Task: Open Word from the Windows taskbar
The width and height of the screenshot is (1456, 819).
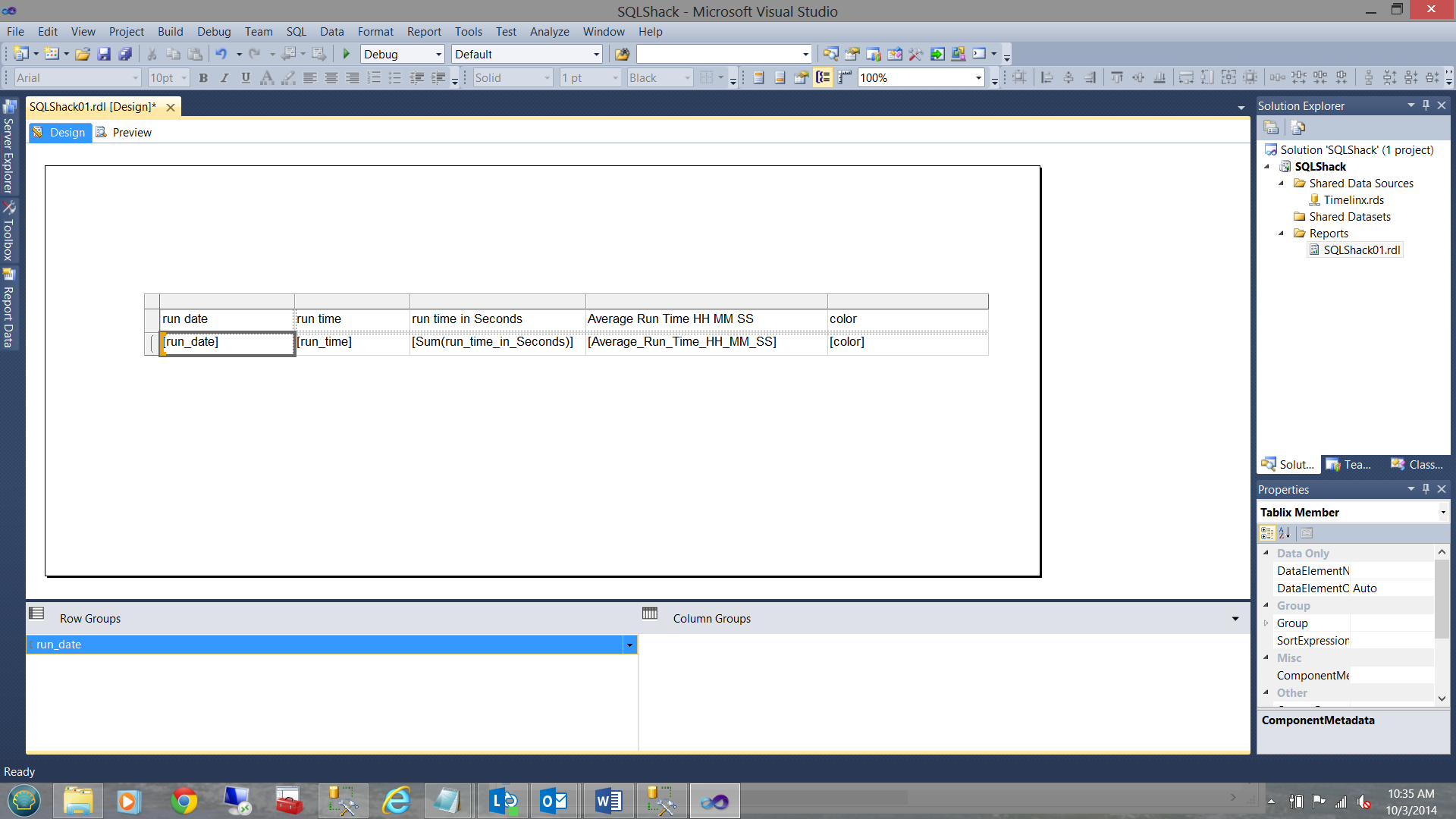Action: coord(608,801)
